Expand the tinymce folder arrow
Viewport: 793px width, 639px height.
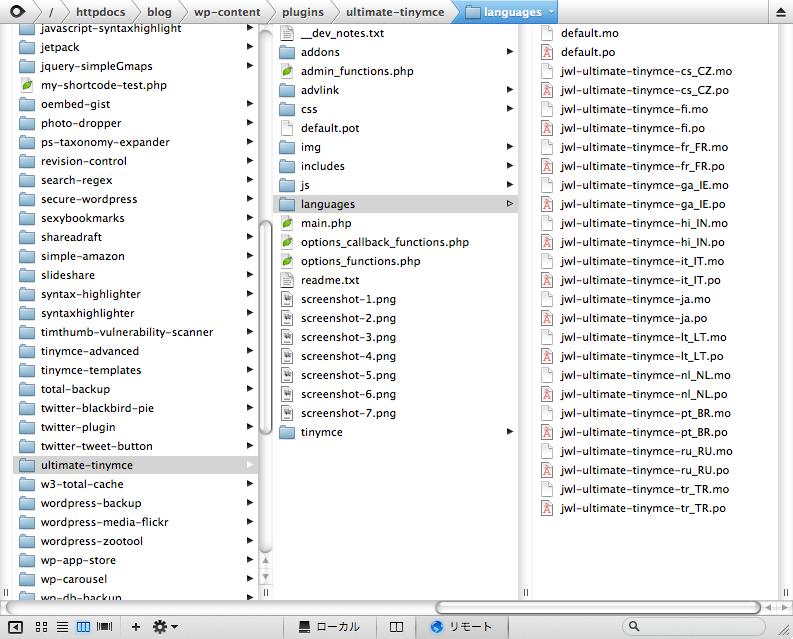[x=510, y=432]
